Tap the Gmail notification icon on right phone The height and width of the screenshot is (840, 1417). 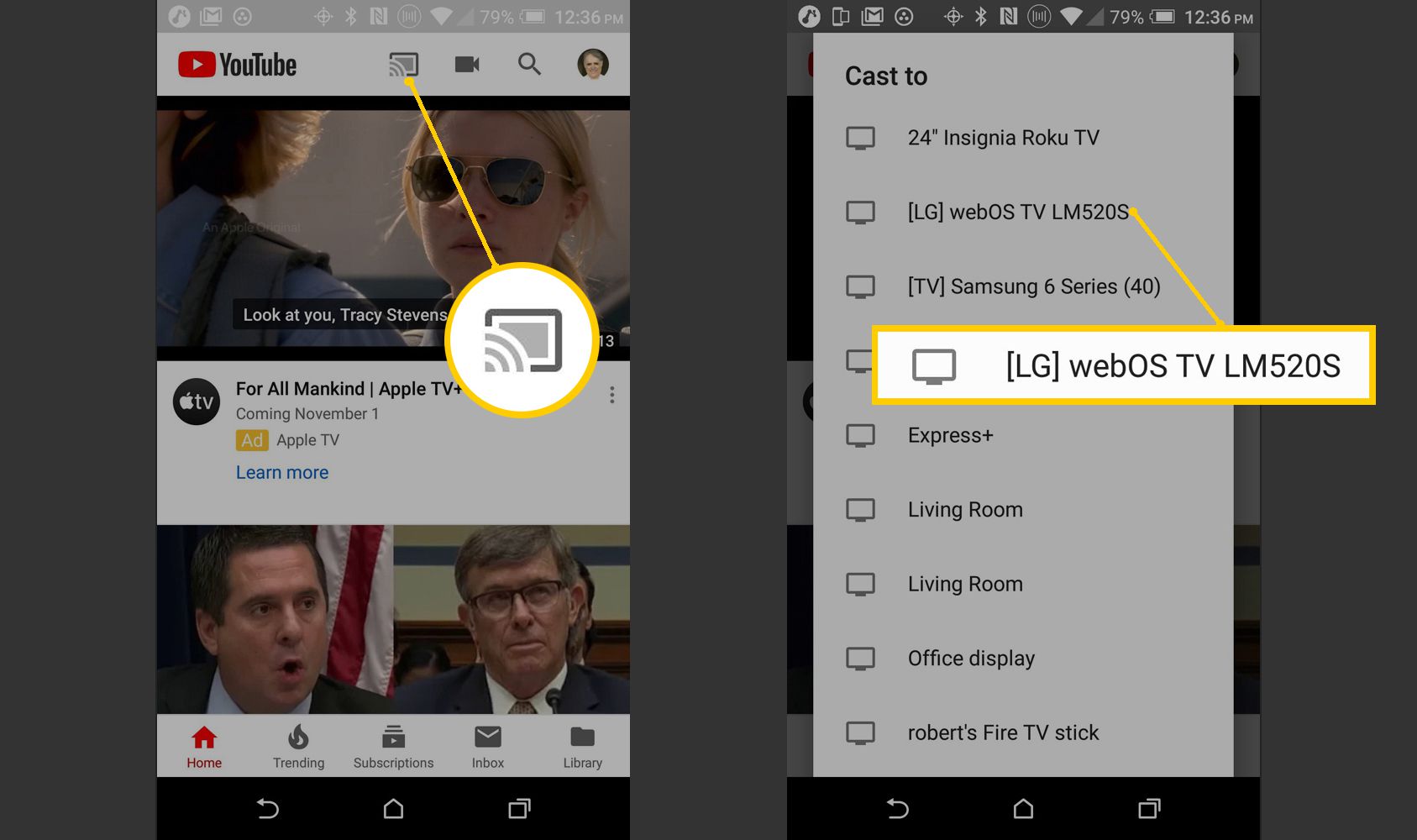click(872, 17)
